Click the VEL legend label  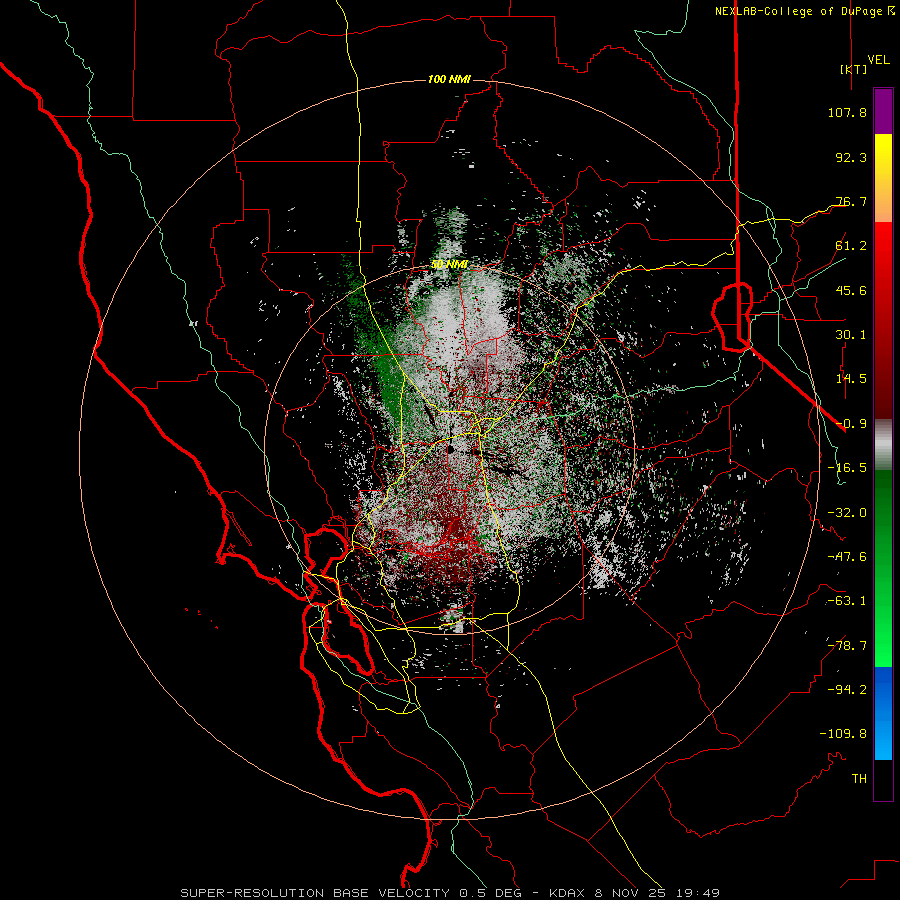[x=878, y=60]
